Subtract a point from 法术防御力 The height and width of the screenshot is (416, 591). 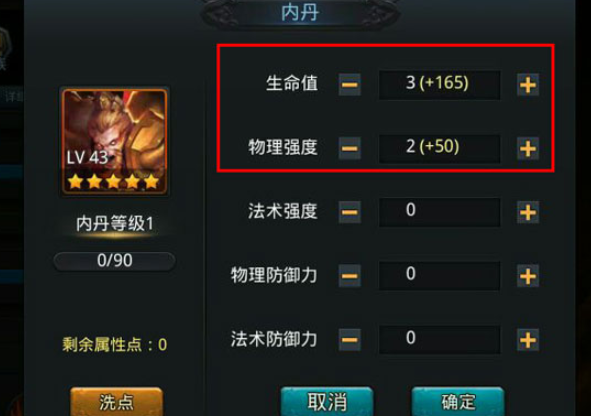(349, 340)
